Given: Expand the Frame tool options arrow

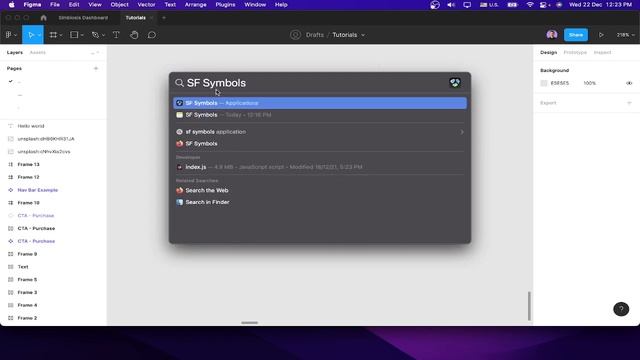Looking at the screenshot, I should [x=61, y=36].
